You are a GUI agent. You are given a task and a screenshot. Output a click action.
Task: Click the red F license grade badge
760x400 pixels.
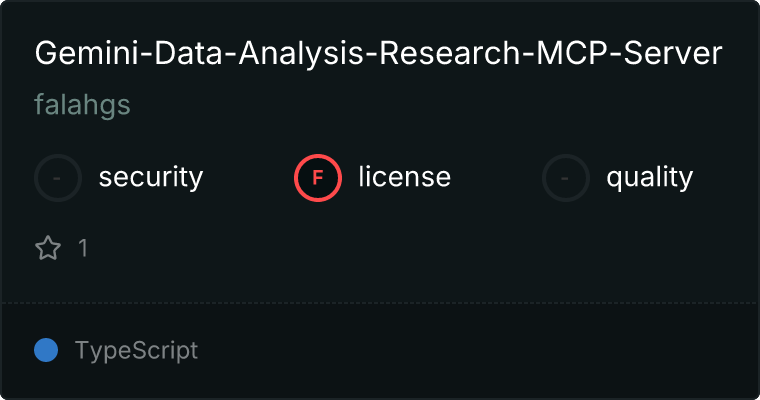318,178
